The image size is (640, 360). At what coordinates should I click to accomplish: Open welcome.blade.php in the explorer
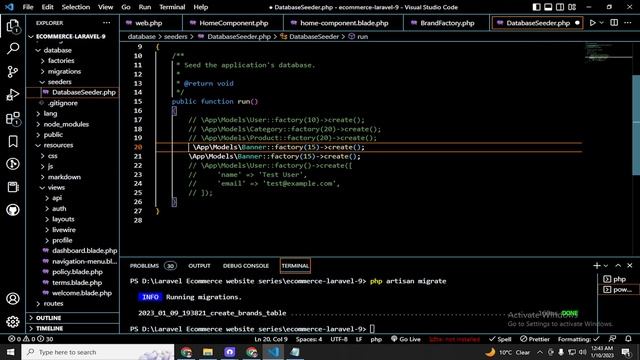click(x=82, y=293)
